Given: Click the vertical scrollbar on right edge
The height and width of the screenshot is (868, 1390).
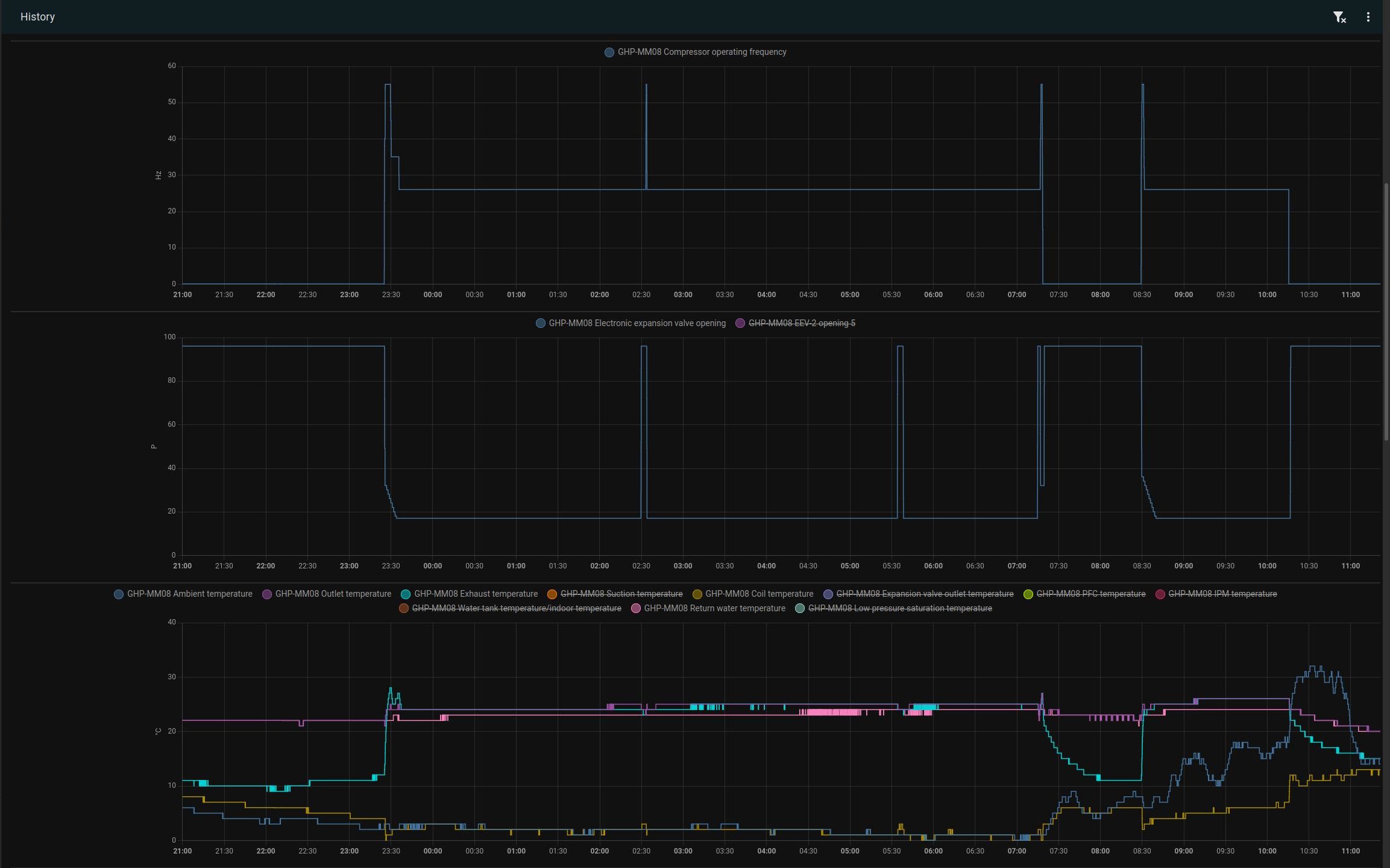Looking at the screenshot, I should [1386, 310].
